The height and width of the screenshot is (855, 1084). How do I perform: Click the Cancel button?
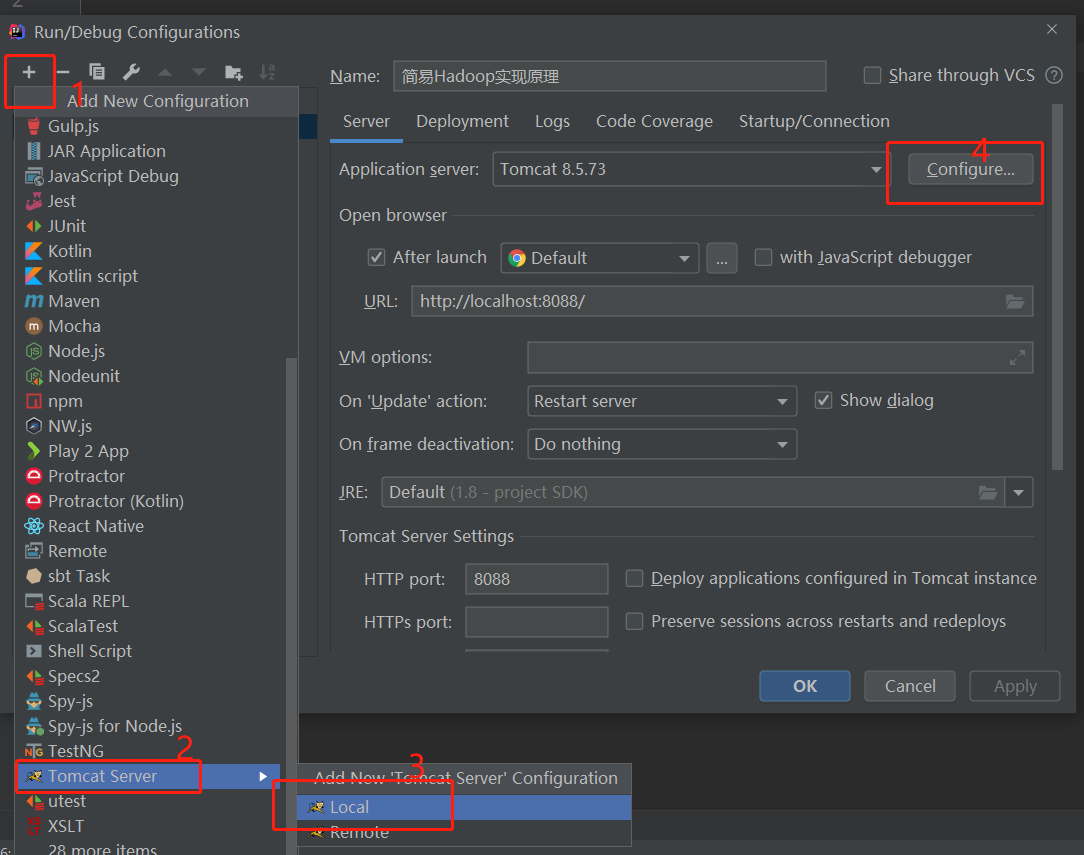pyautogui.click(x=910, y=686)
